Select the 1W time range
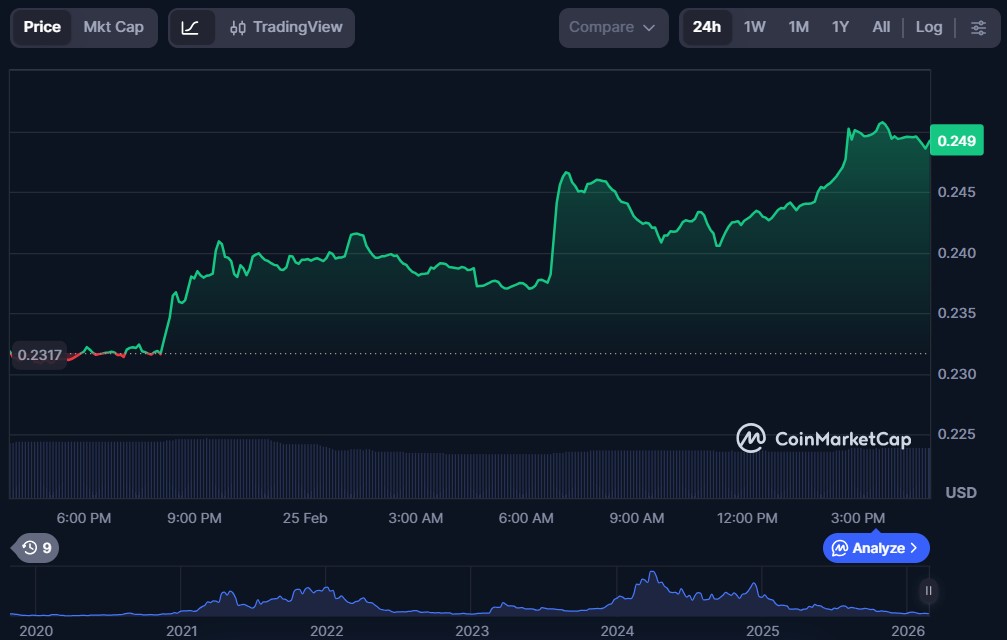 pyautogui.click(x=754, y=27)
